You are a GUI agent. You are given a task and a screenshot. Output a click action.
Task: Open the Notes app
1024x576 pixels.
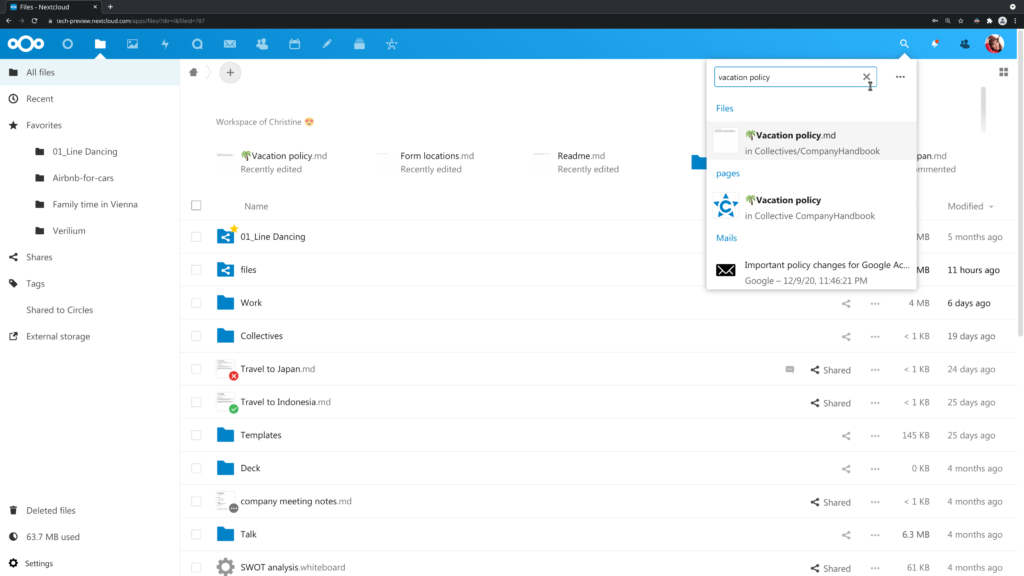[x=327, y=44]
